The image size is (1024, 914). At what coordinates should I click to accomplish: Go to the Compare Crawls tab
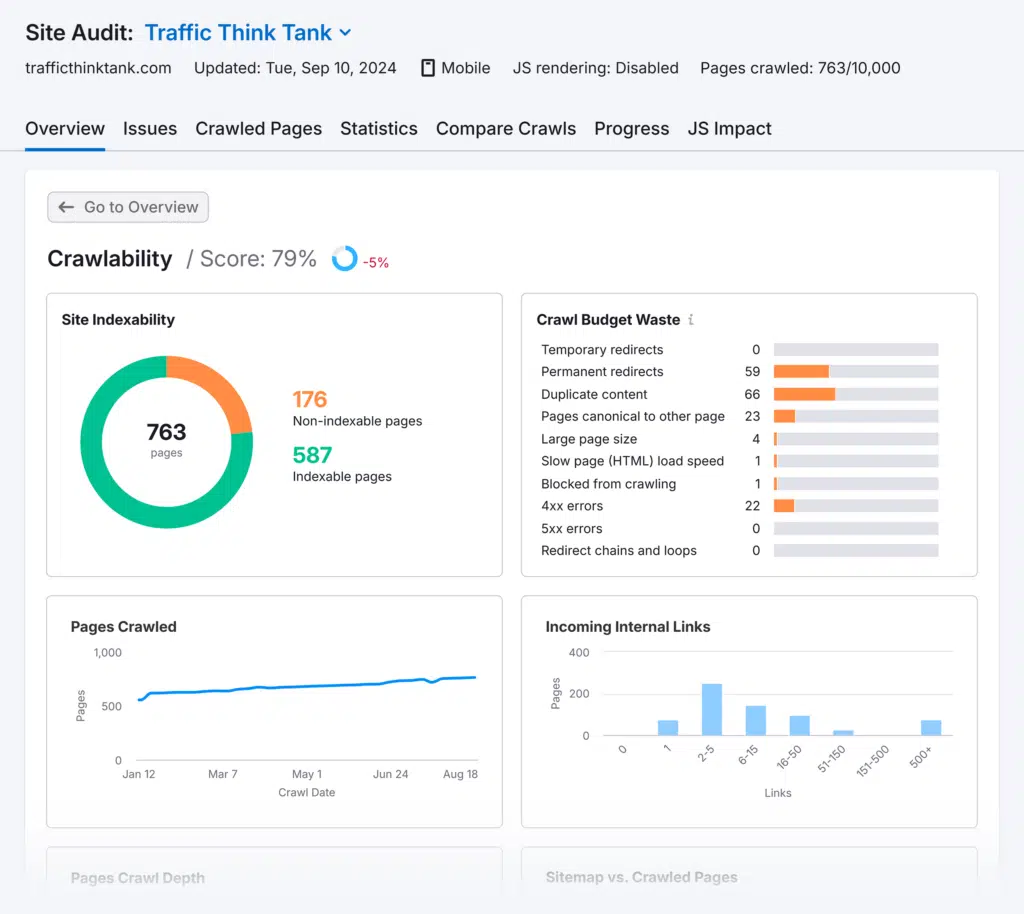506,129
